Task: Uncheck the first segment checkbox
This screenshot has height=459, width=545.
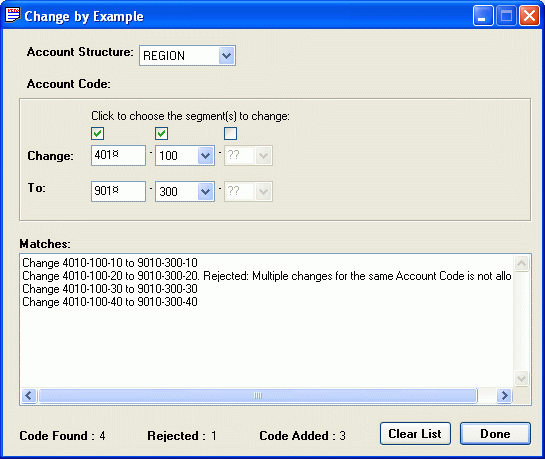Action: tap(98, 133)
